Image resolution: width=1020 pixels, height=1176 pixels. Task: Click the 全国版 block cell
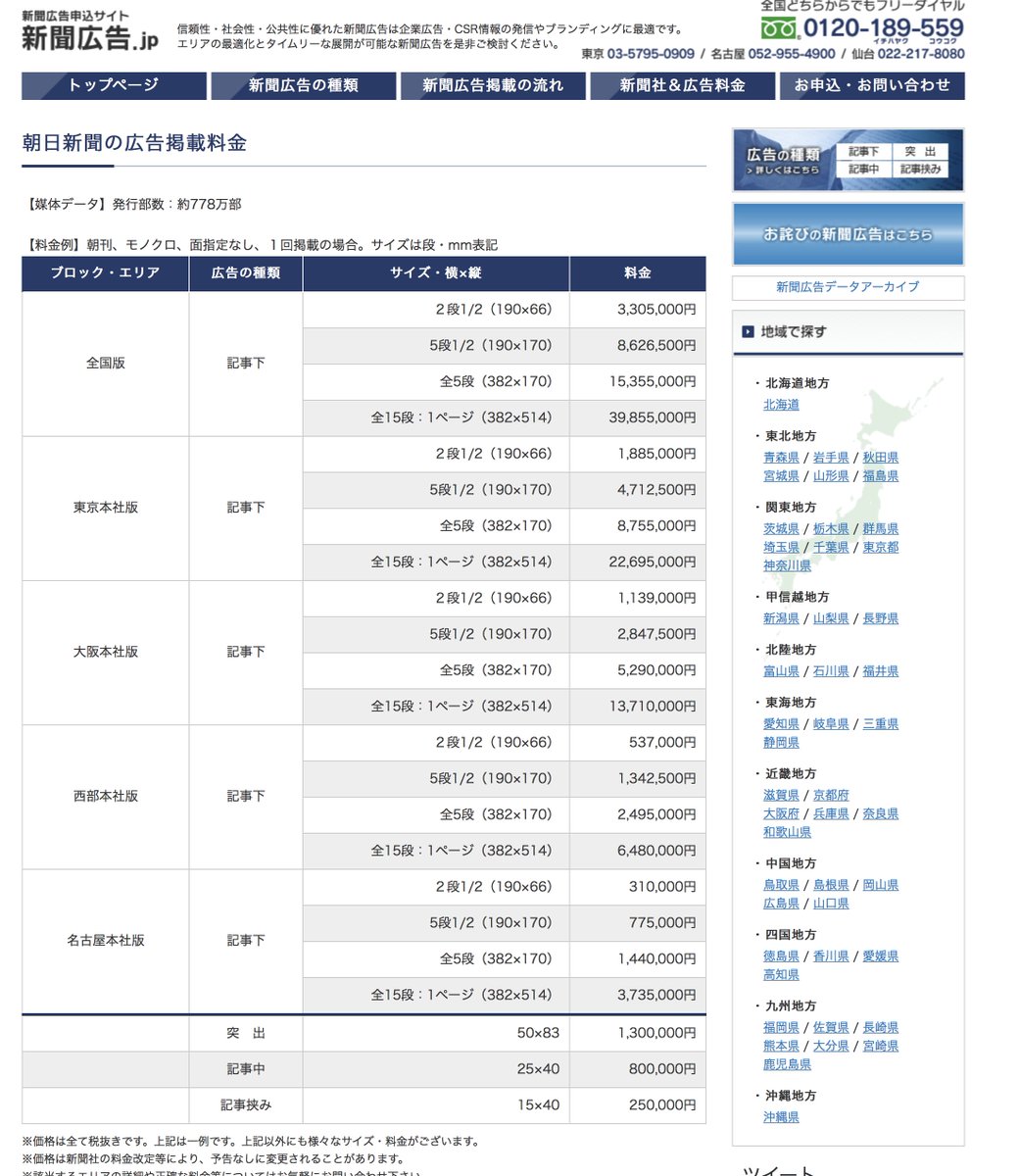(x=106, y=364)
